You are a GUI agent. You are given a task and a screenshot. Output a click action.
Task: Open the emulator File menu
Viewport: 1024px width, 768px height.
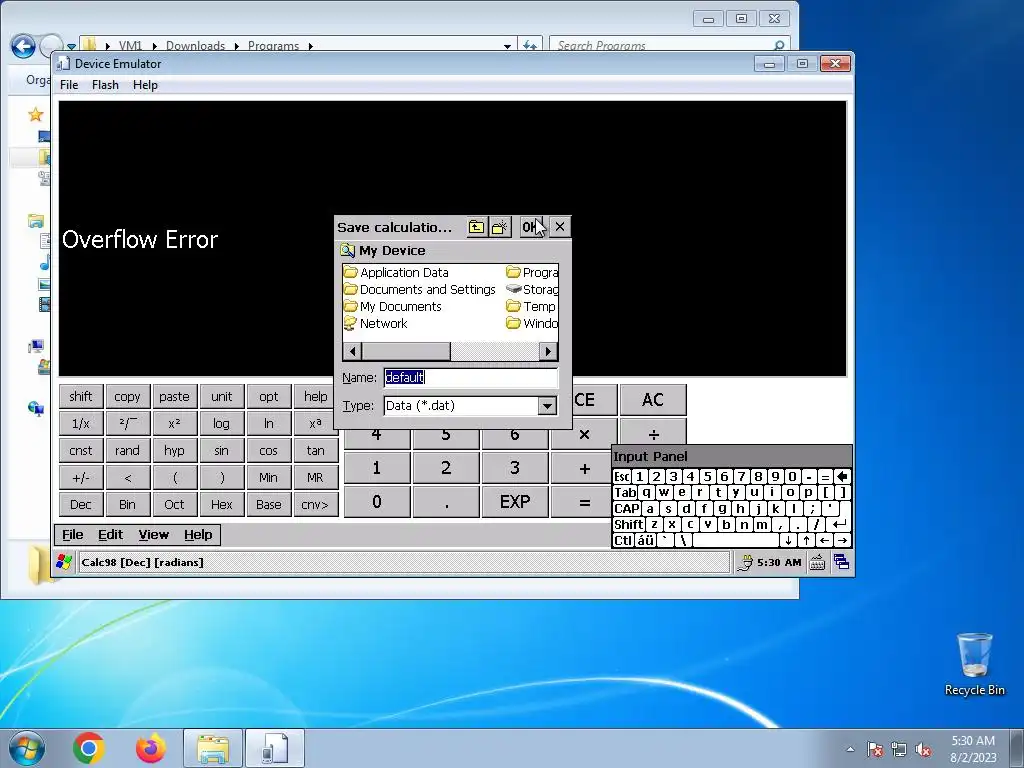point(69,85)
